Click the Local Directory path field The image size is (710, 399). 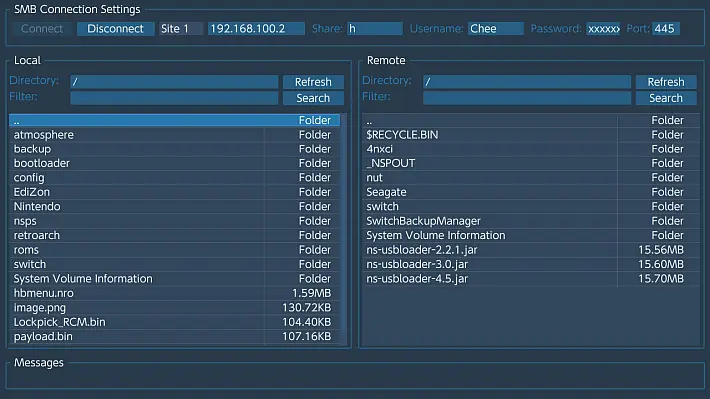[x=174, y=82]
